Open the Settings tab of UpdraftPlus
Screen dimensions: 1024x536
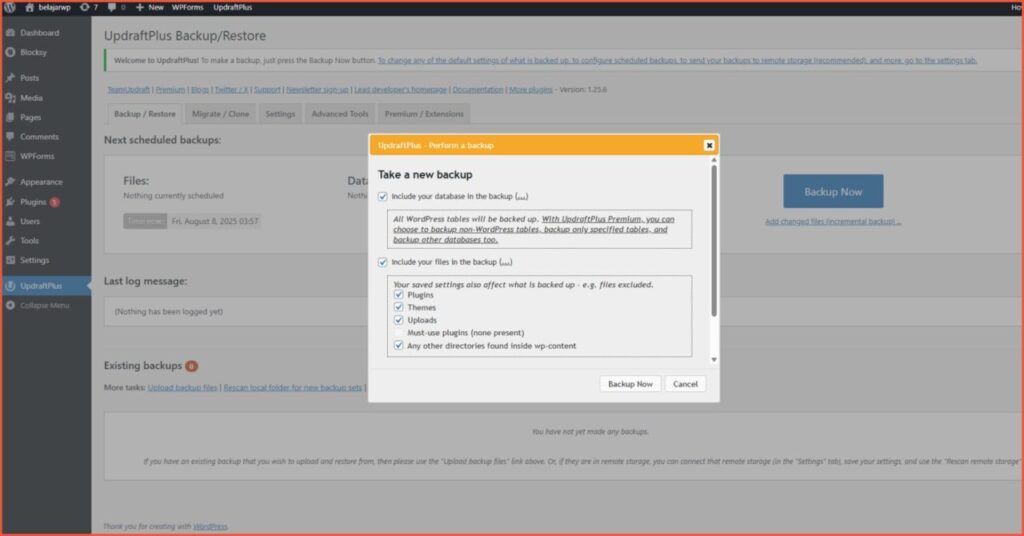(x=280, y=114)
